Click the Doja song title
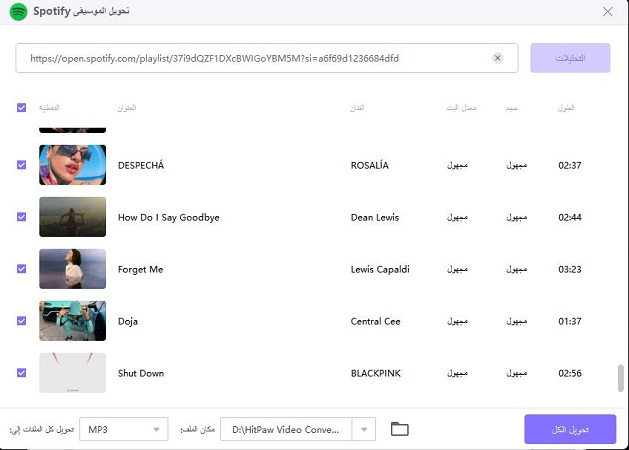629x450 pixels. click(x=128, y=321)
